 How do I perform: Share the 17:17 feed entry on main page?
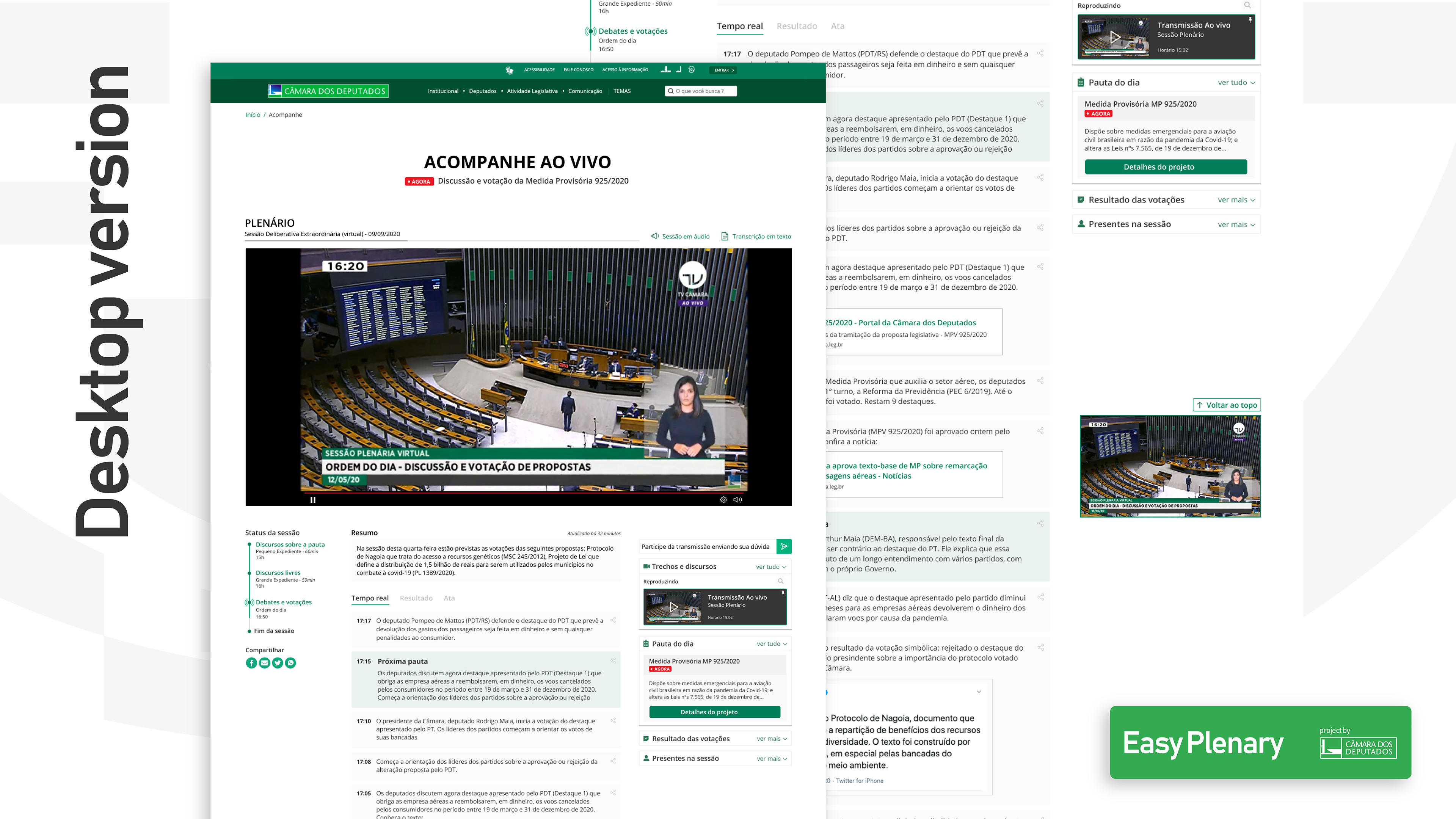[613, 621]
